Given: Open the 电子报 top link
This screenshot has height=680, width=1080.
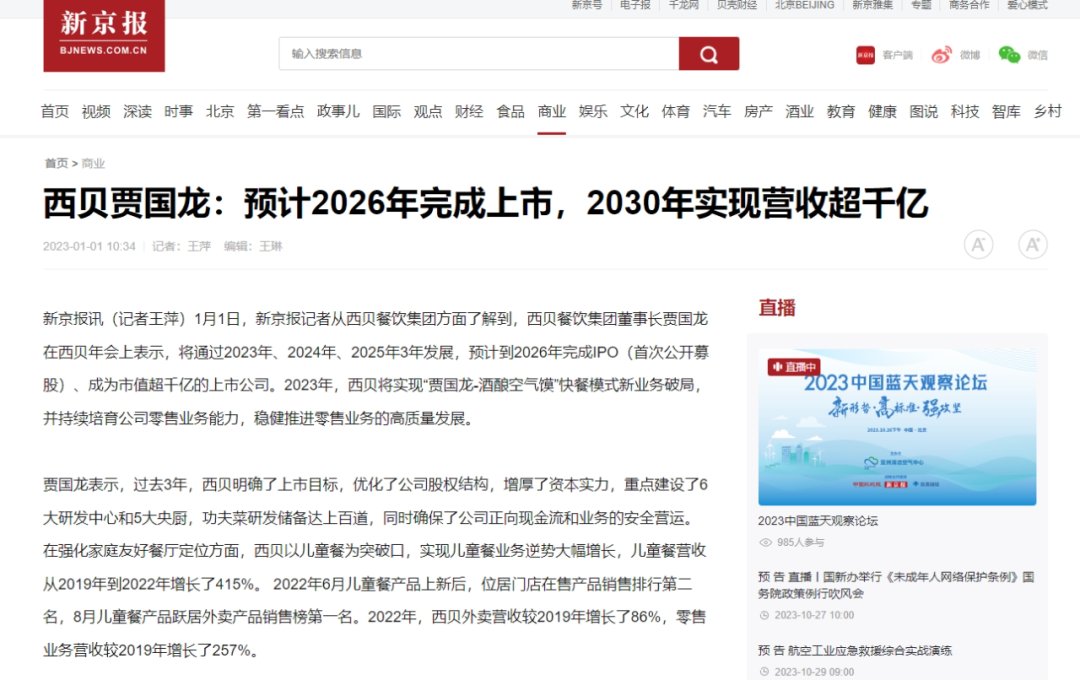Looking at the screenshot, I should coord(635,5).
